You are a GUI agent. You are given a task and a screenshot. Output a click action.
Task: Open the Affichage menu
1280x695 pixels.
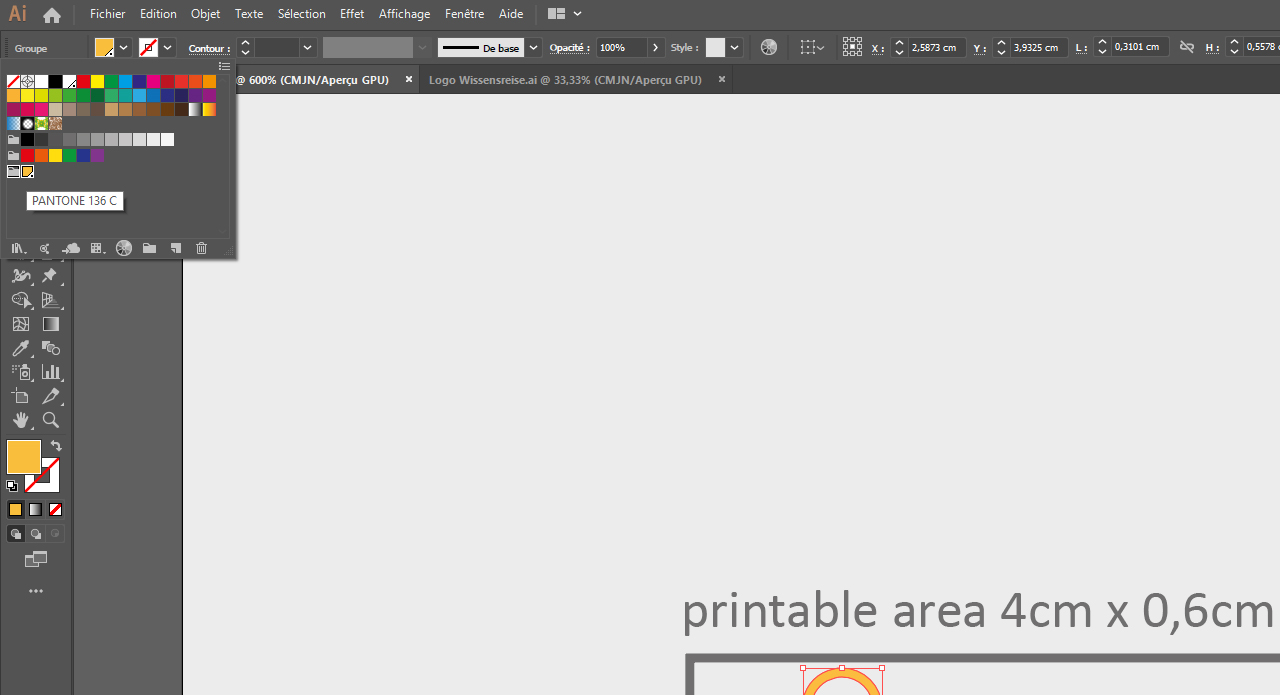(405, 14)
